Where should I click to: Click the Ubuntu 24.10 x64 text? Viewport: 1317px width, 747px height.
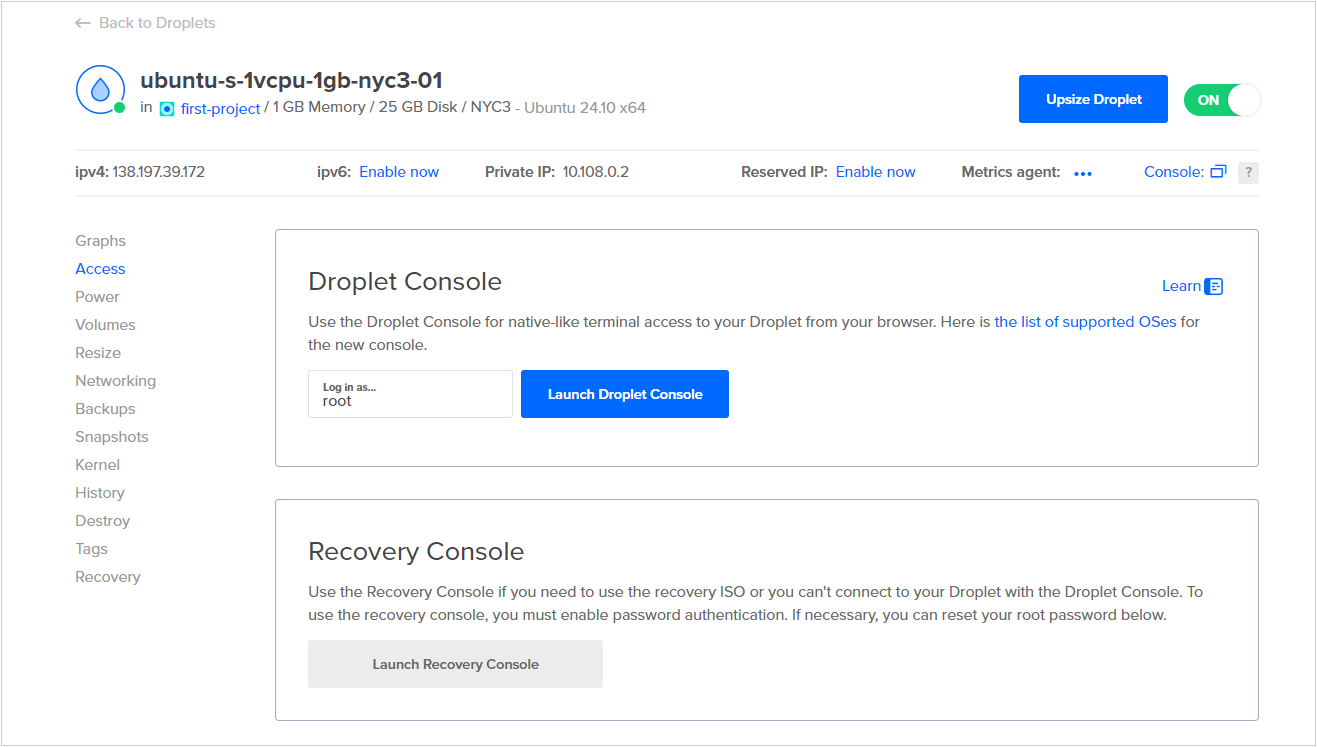(585, 107)
